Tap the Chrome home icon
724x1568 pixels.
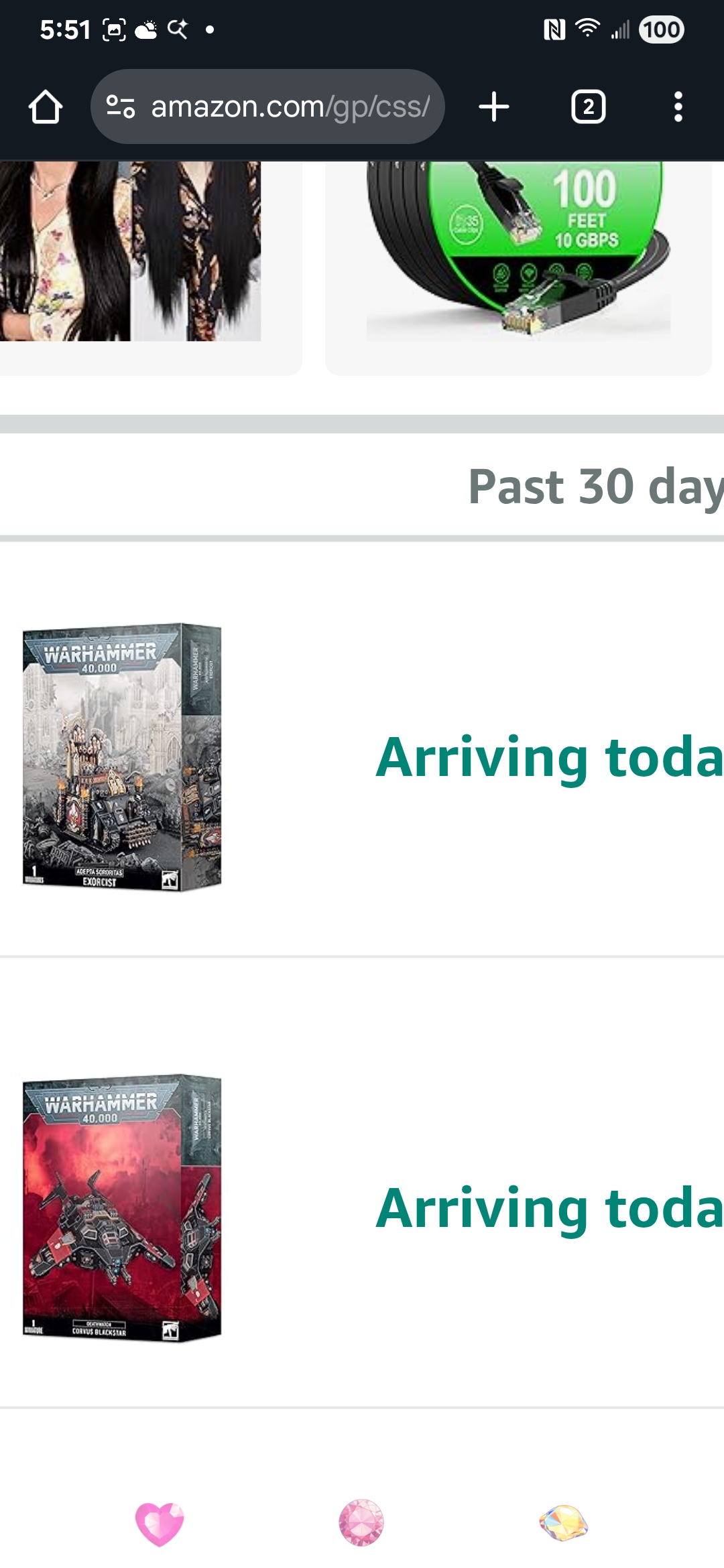[46, 107]
